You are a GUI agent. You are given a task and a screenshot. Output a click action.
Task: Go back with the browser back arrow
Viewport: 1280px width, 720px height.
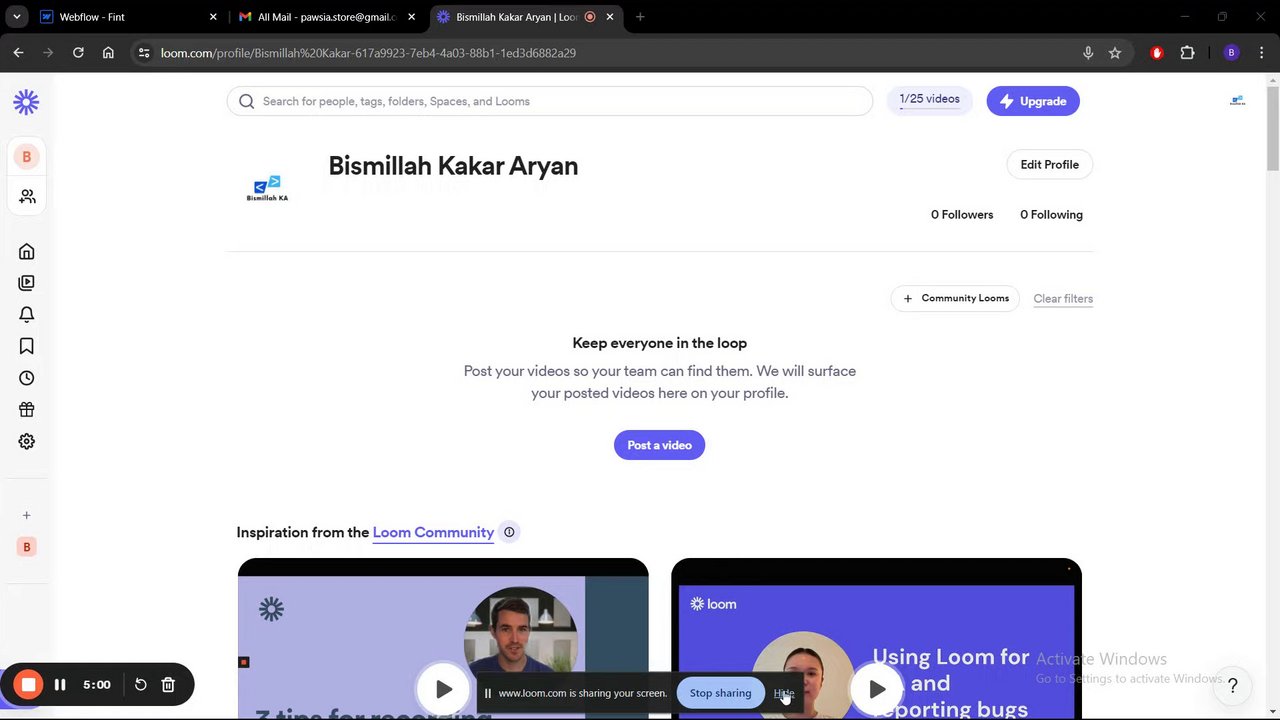pos(18,53)
